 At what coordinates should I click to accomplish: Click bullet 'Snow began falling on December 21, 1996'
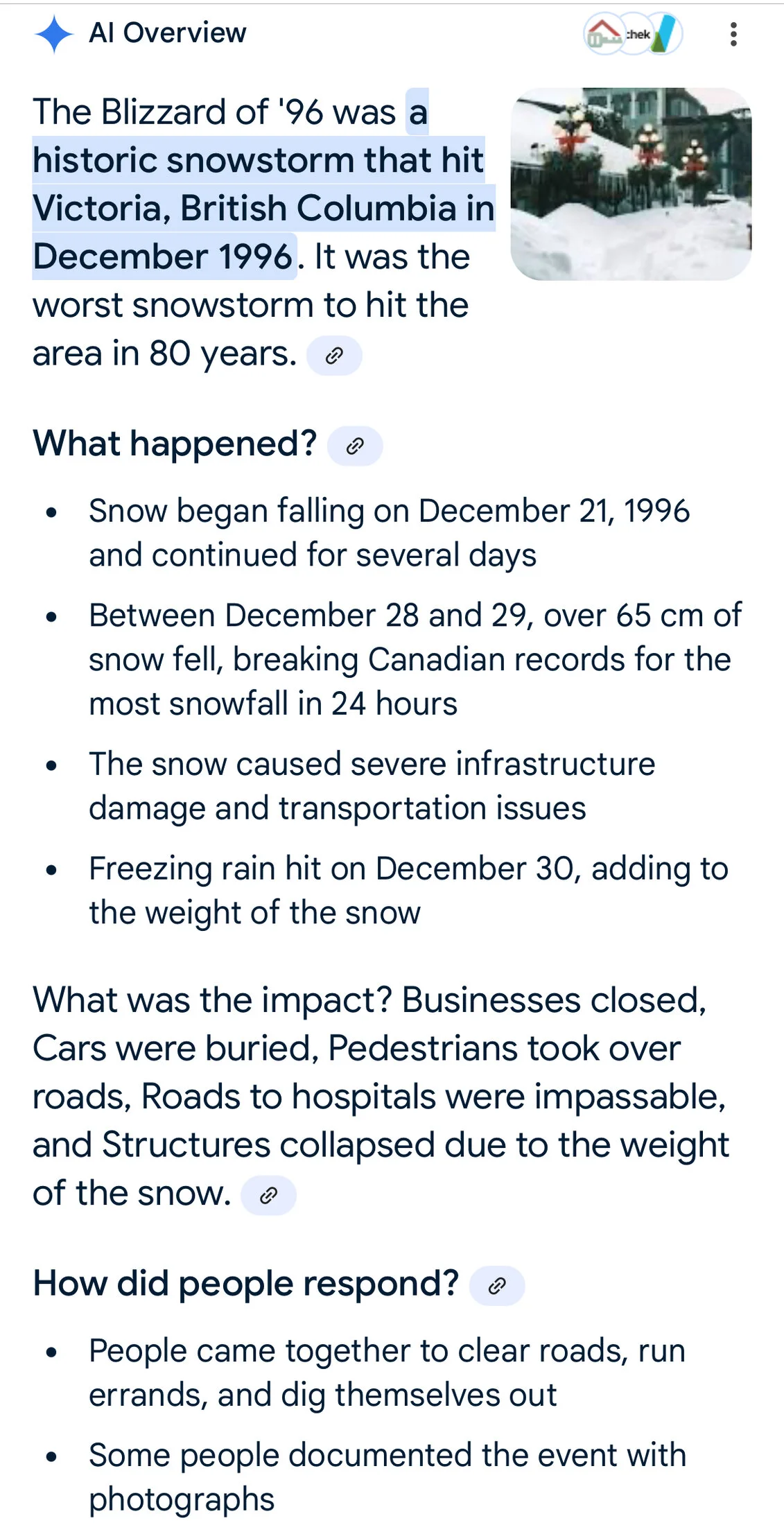coord(389,533)
